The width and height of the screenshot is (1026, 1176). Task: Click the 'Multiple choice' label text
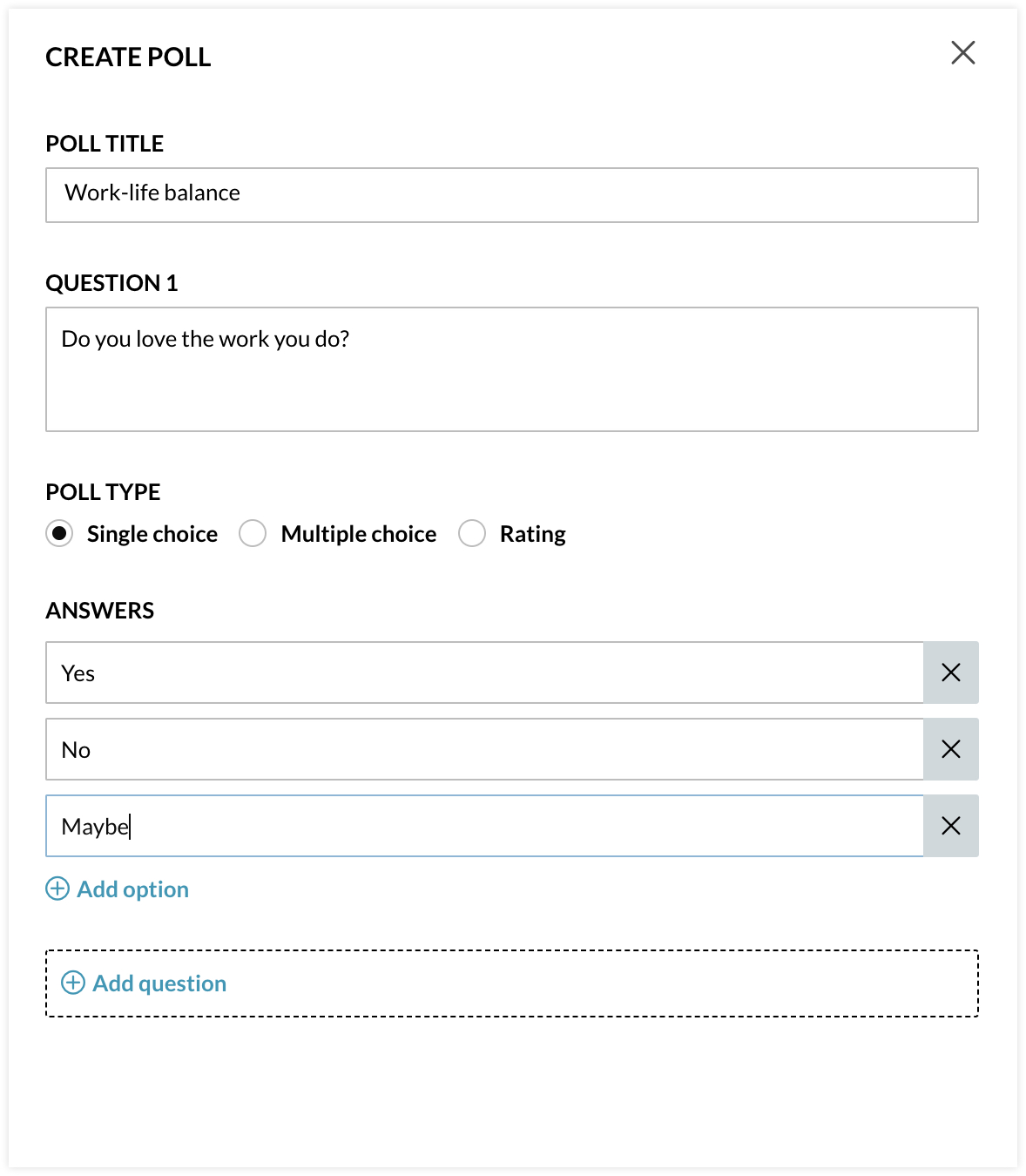click(x=358, y=534)
